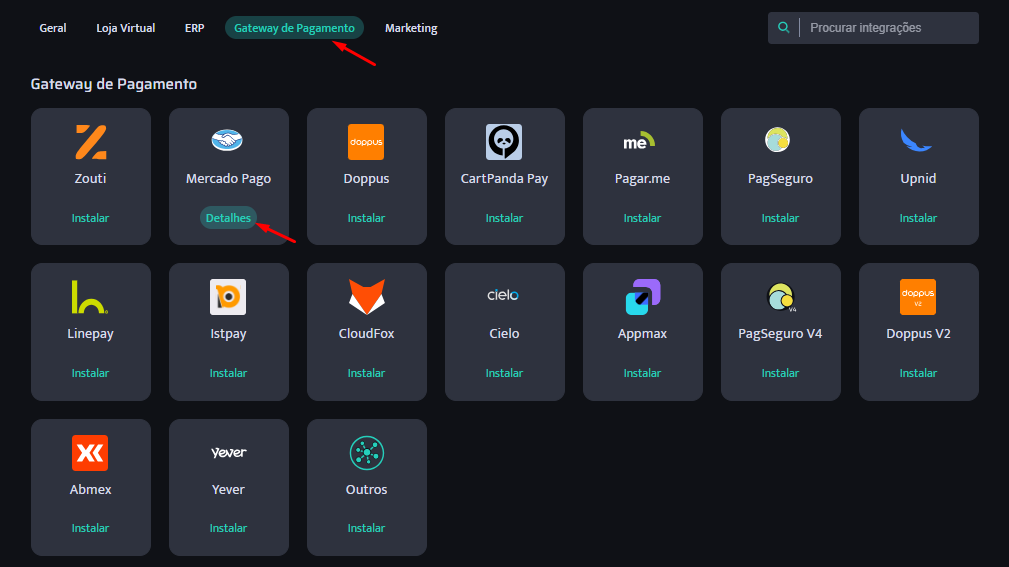The width and height of the screenshot is (1009, 567).
Task: Click the Appmax logo icon
Action: coord(643,297)
